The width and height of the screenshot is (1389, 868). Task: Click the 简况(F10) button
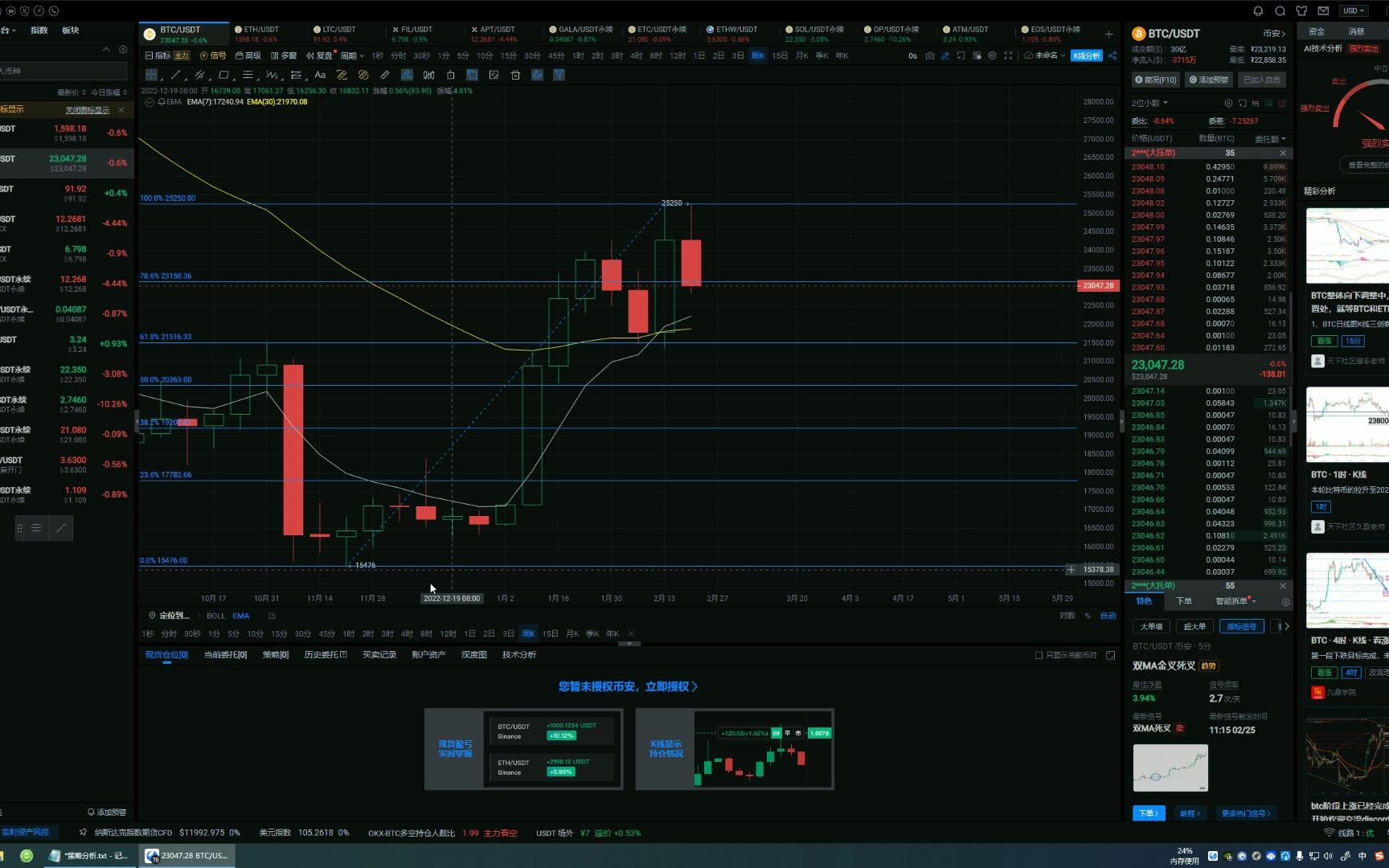(1156, 80)
